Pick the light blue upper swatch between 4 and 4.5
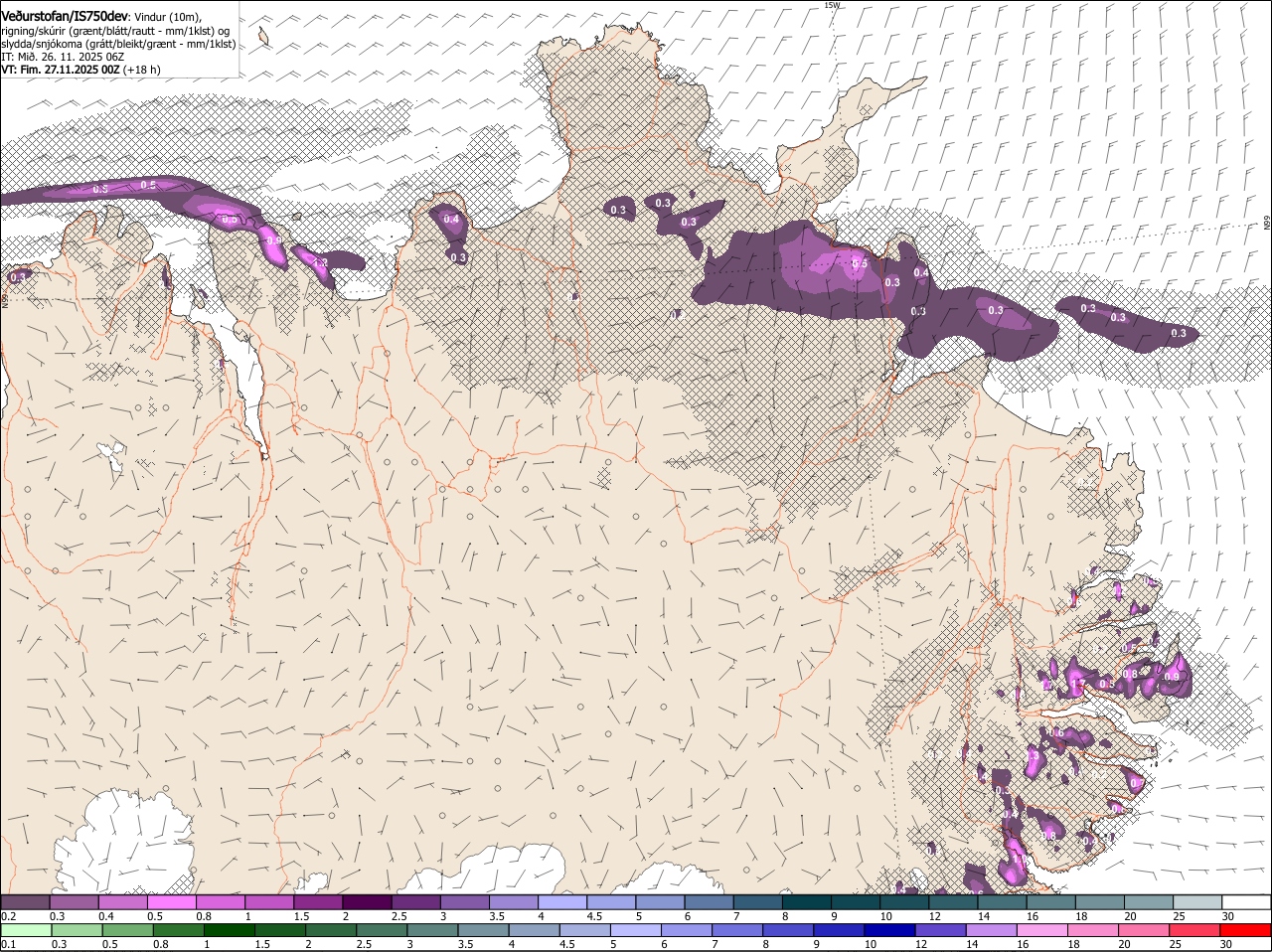 562,901
